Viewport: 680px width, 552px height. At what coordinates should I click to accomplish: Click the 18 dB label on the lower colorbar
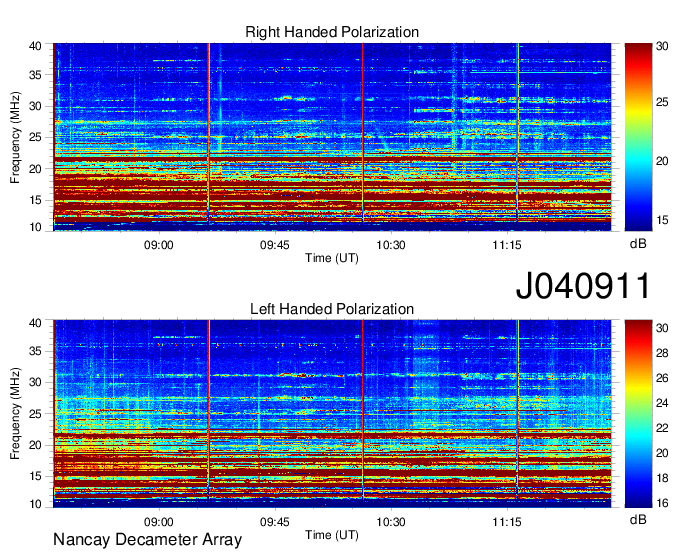click(662, 478)
